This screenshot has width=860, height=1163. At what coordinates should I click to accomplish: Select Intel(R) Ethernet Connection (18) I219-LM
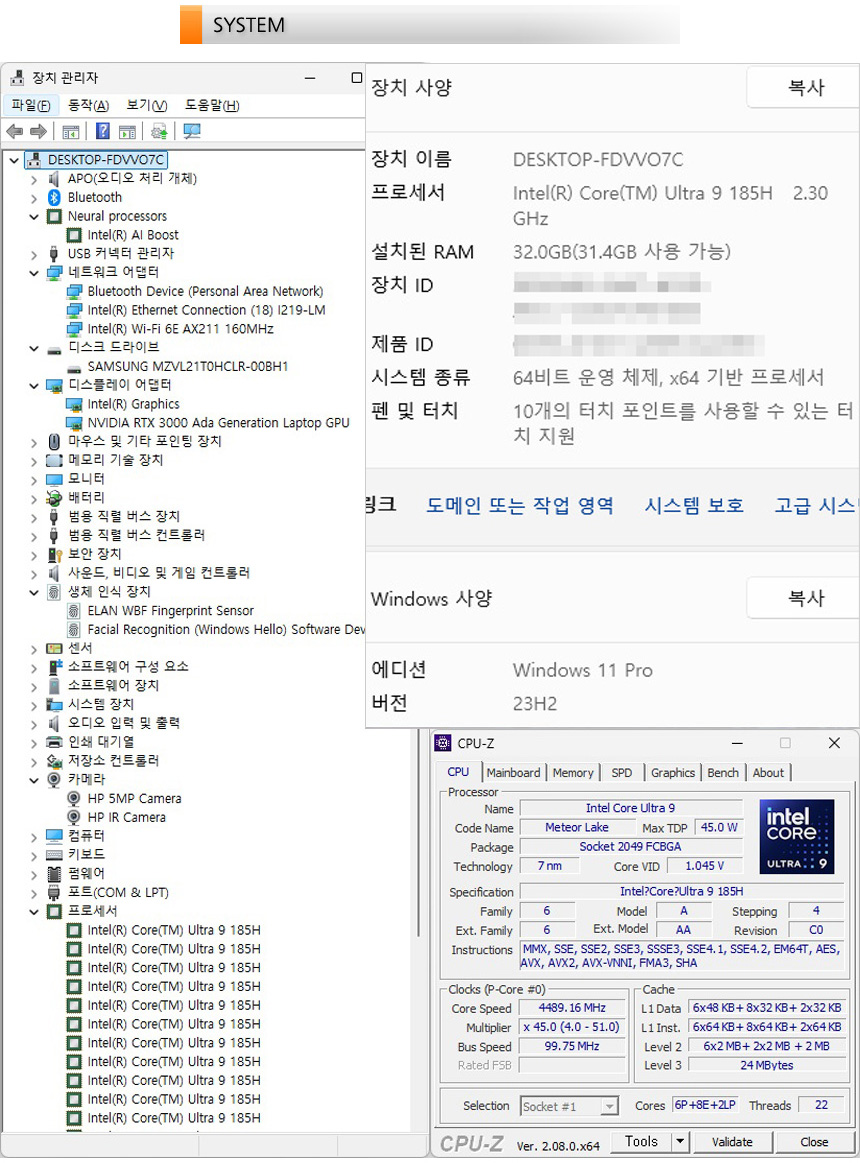point(206,310)
